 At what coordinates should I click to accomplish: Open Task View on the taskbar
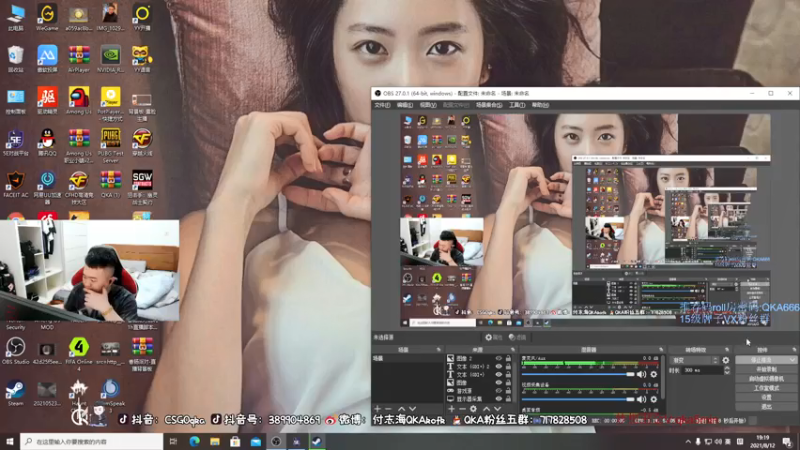[x=173, y=441]
